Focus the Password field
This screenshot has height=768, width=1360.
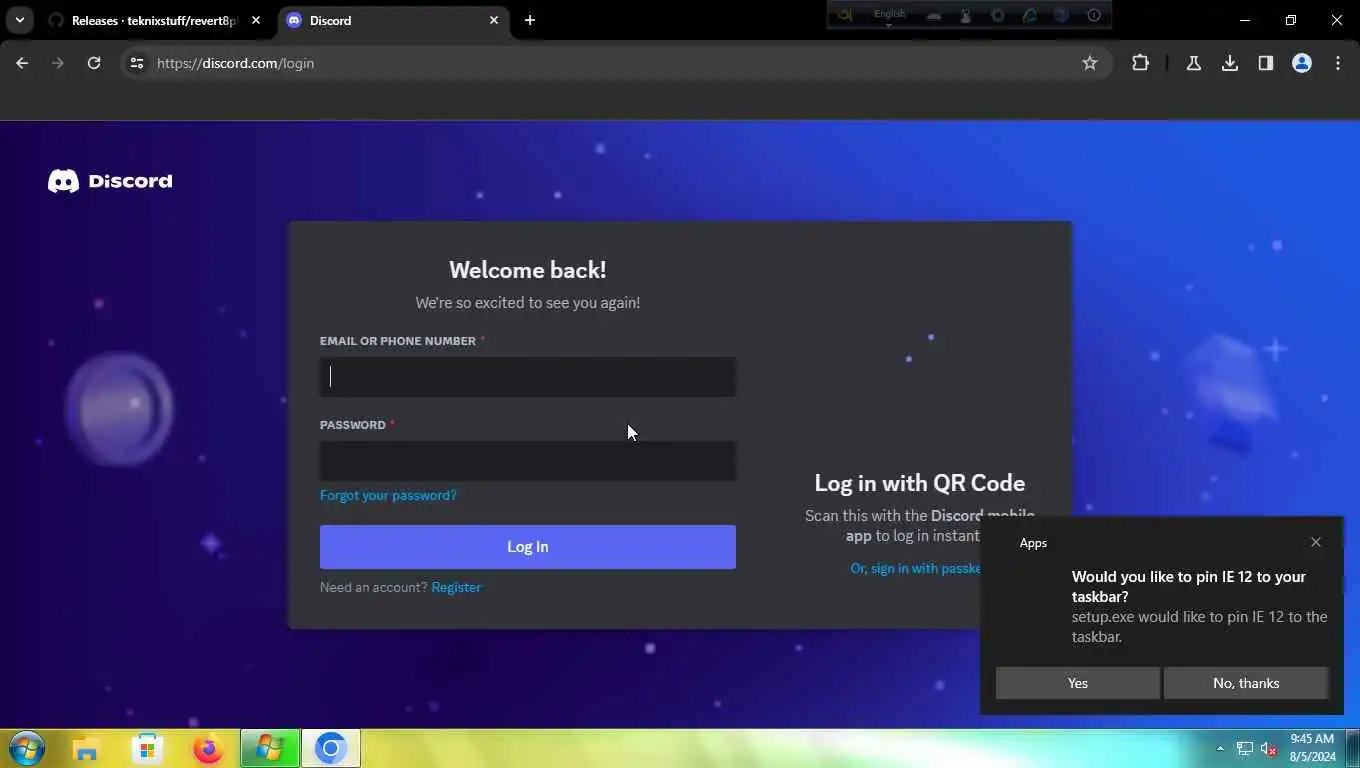(x=528, y=461)
